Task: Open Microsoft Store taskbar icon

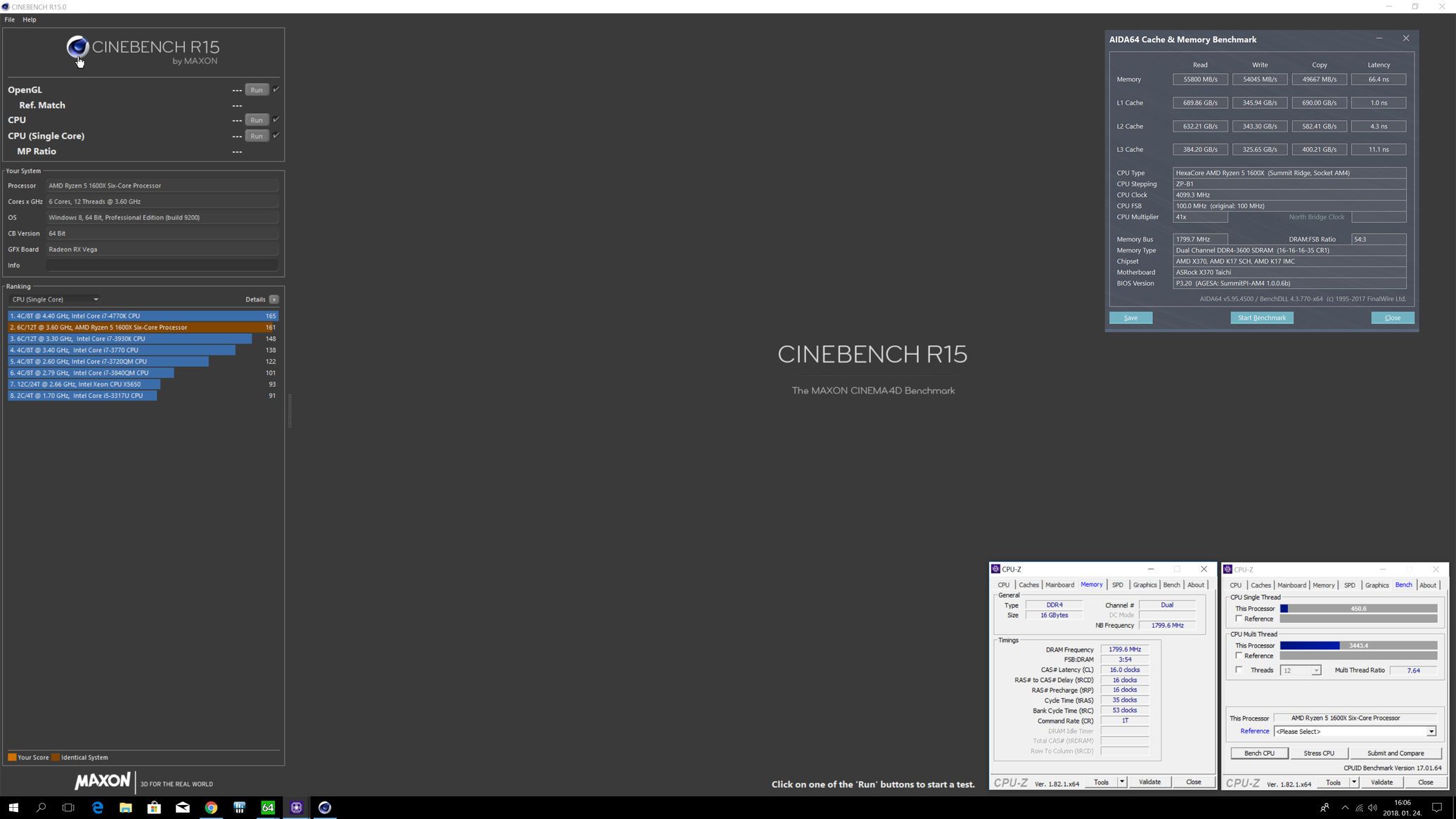Action: (154, 808)
